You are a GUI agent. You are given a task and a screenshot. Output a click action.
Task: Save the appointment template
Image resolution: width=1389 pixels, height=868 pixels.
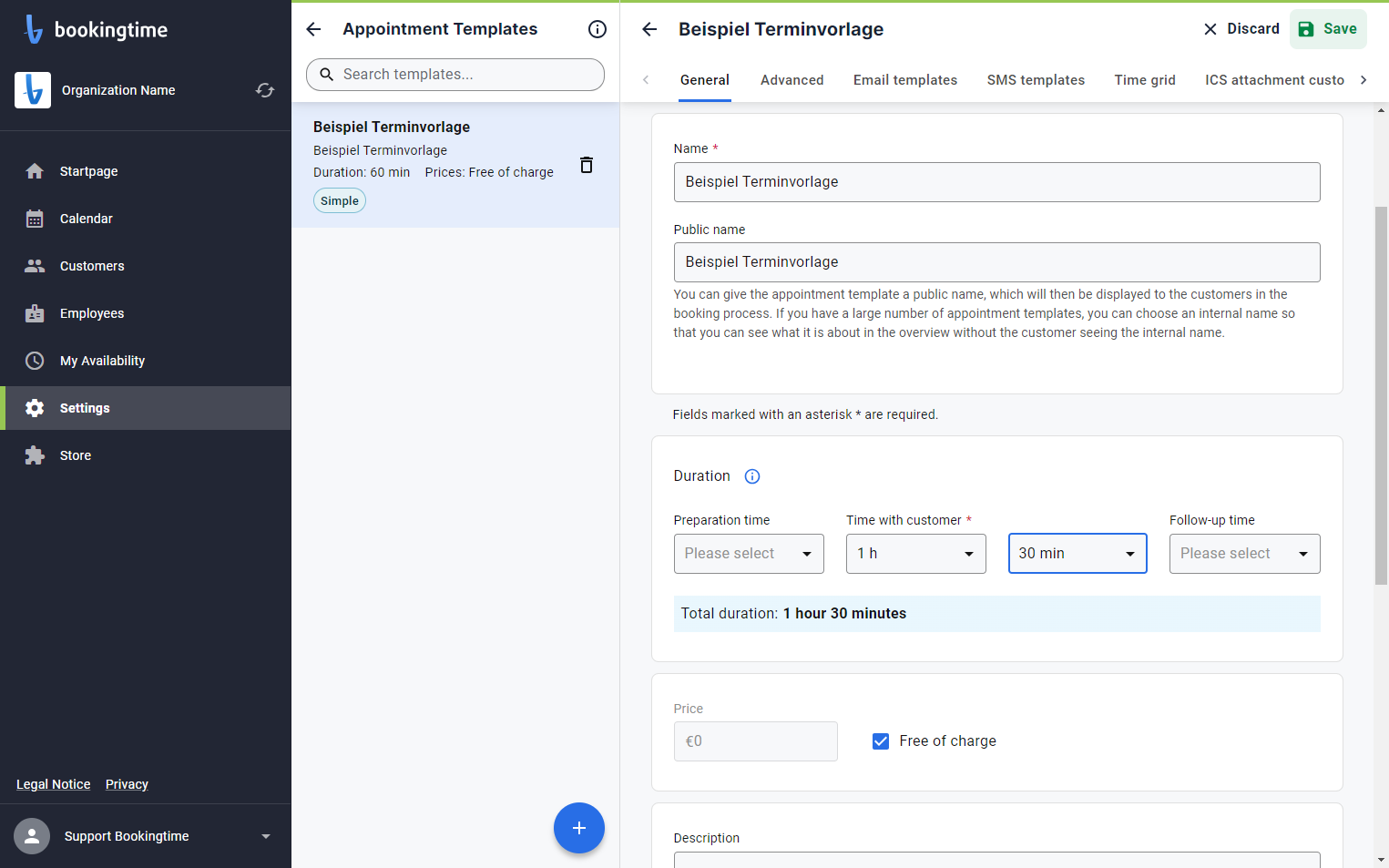point(1328,29)
